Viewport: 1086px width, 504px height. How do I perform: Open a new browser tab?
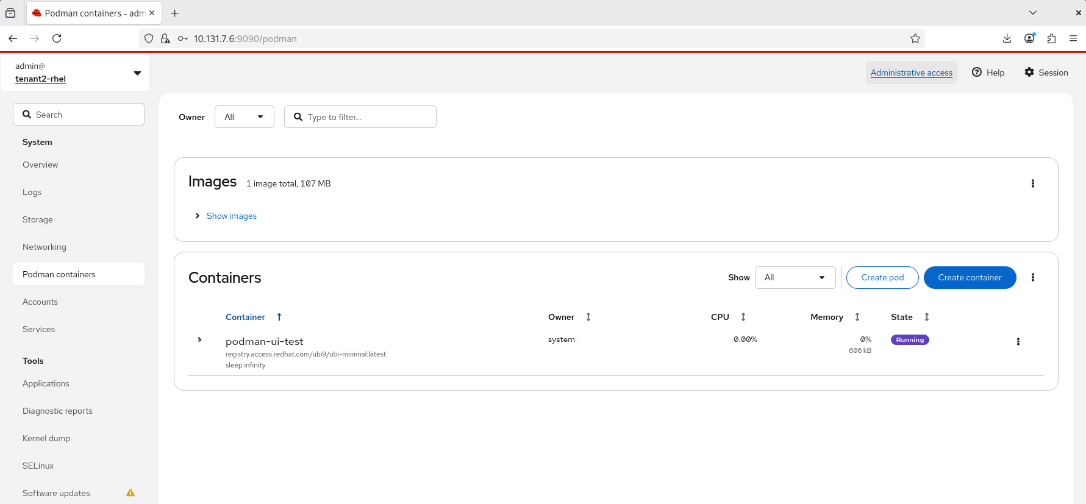(x=175, y=13)
